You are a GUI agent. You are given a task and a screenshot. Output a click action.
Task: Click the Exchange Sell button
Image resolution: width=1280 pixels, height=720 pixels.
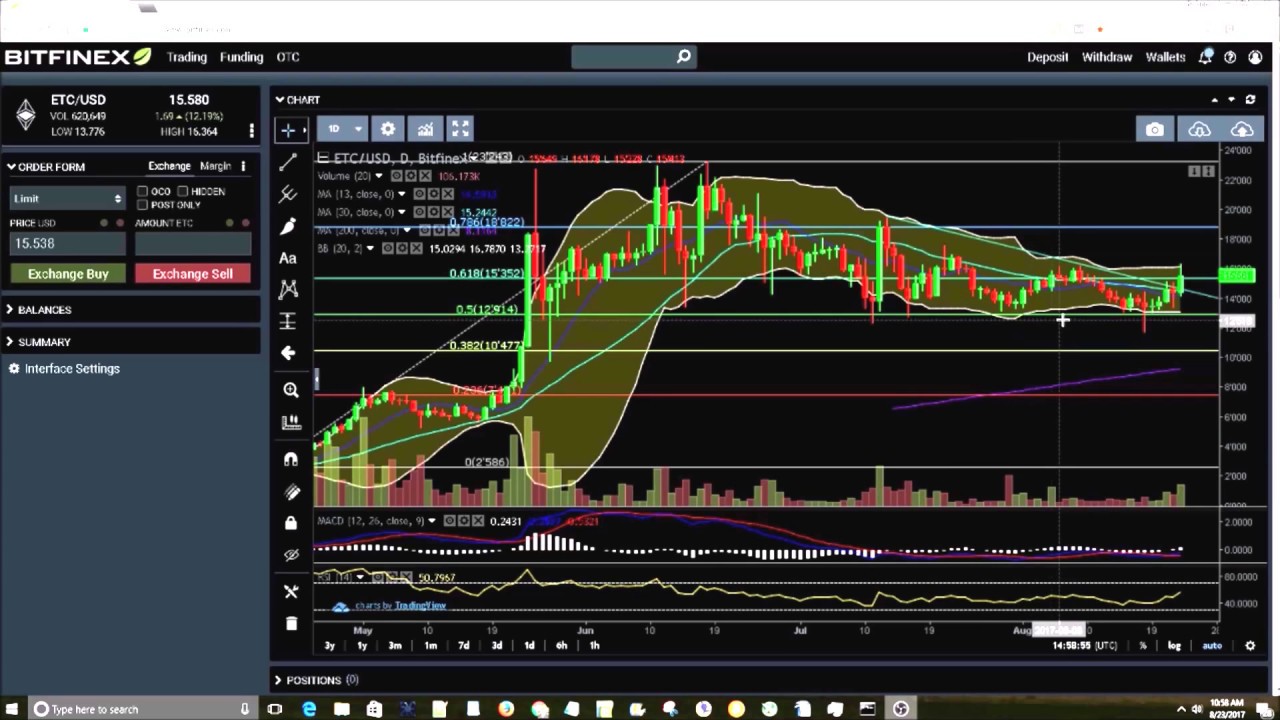click(193, 274)
